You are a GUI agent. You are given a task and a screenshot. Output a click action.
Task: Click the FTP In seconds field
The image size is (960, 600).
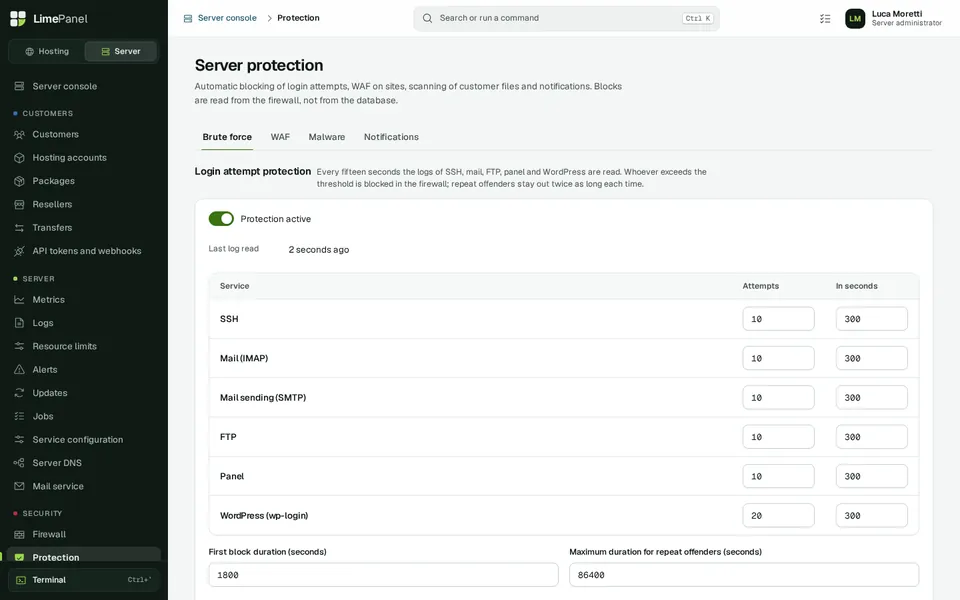point(871,437)
